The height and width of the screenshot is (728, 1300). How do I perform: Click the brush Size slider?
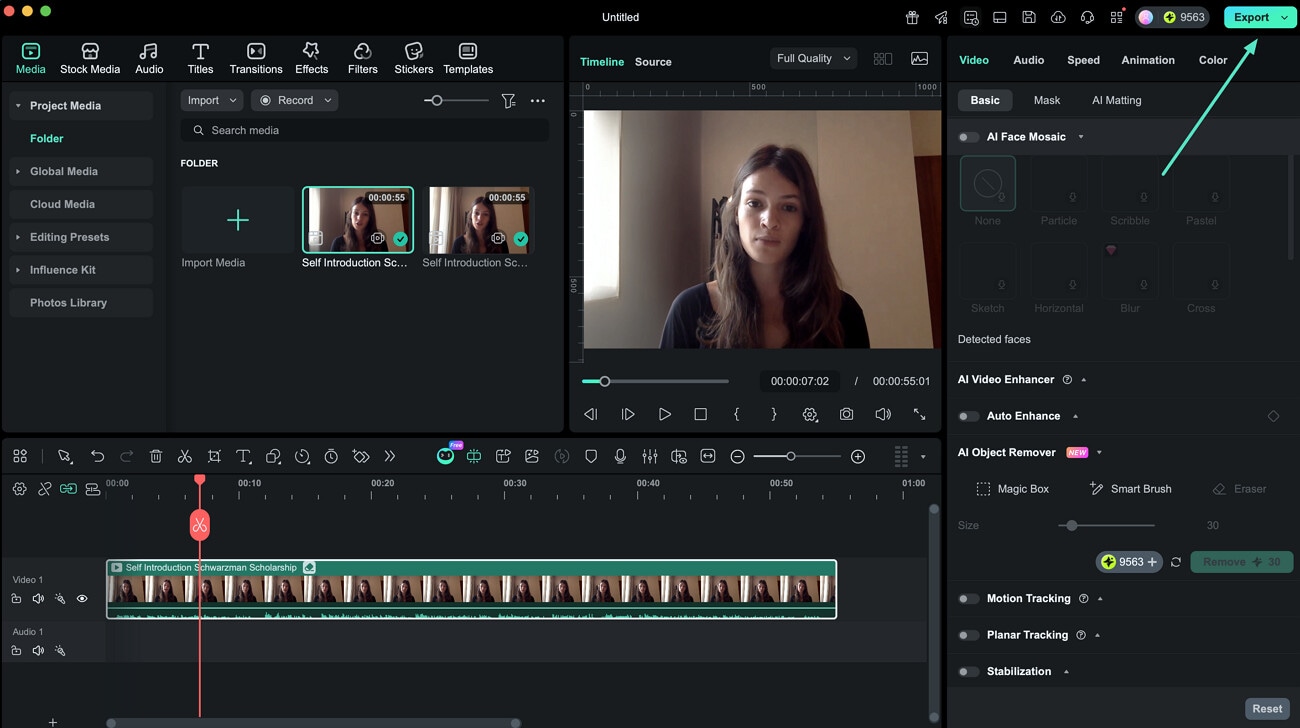(1071, 525)
